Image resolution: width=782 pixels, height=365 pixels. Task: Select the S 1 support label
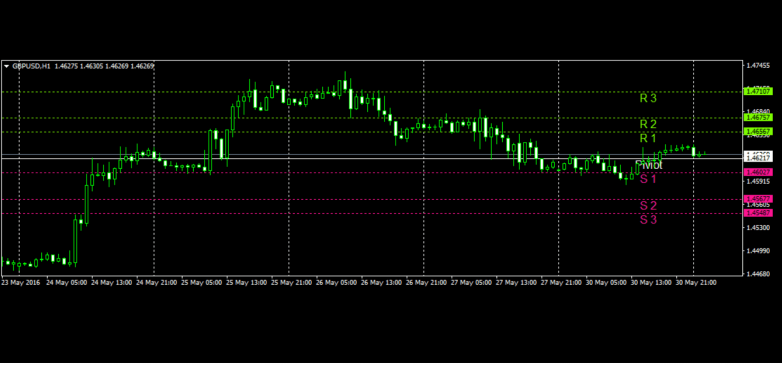(x=648, y=179)
